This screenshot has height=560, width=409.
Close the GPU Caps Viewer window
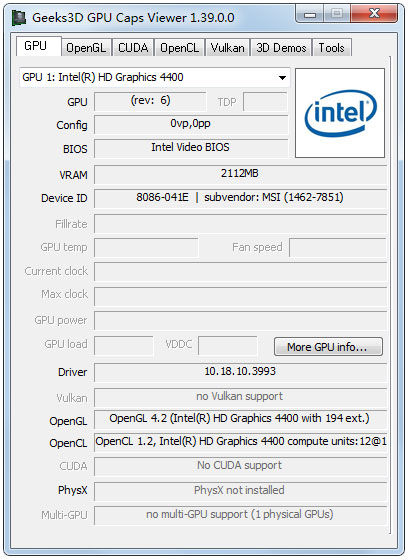374,14
